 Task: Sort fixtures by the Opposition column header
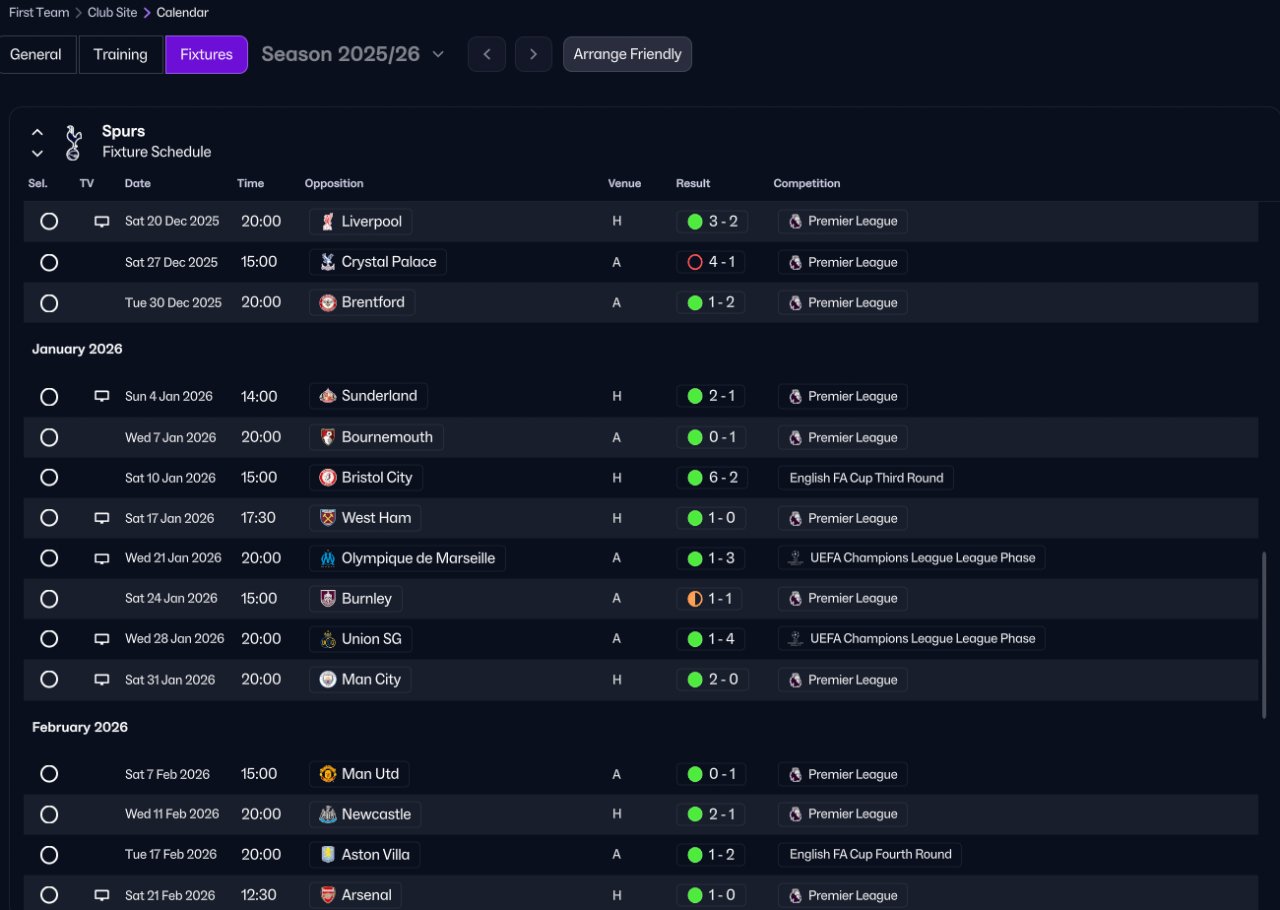tap(334, 183)
